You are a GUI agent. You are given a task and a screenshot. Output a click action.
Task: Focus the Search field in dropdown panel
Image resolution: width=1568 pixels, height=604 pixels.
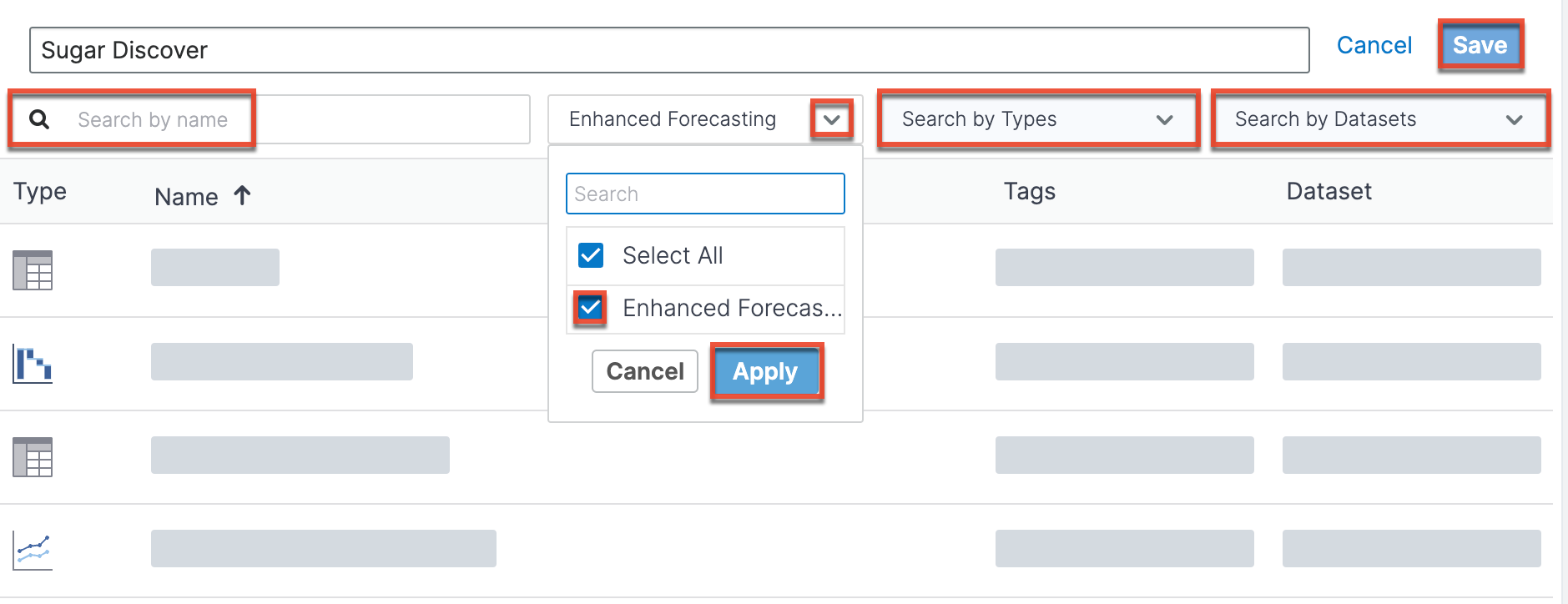tap(705, 194)
